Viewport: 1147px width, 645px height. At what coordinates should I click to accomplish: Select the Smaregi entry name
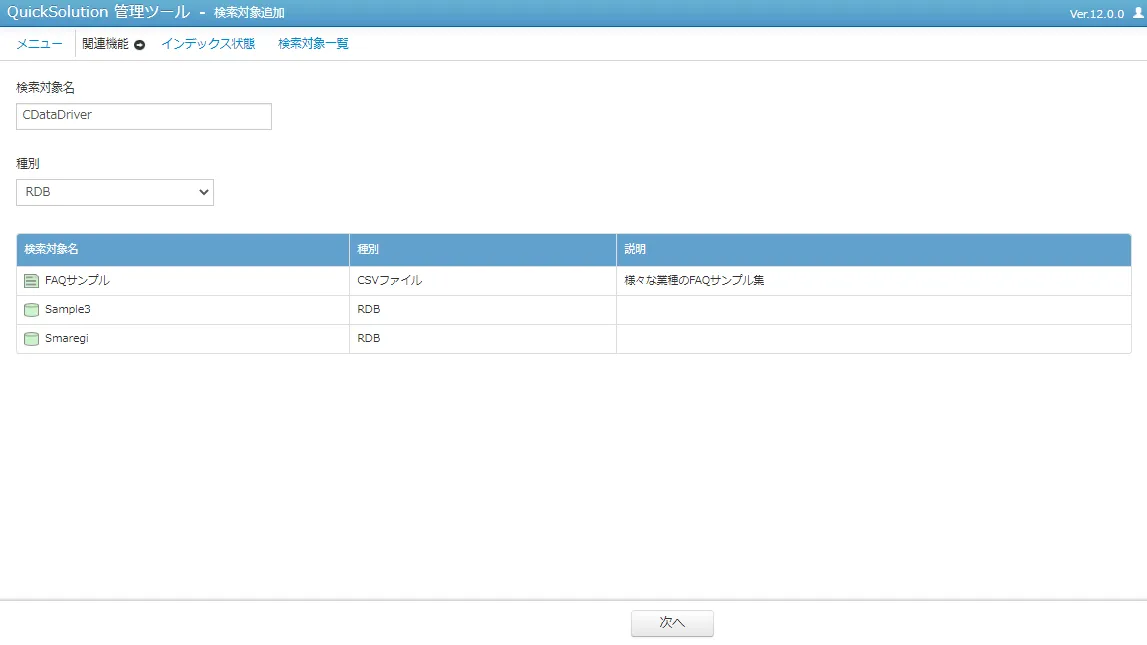point(67,339)
